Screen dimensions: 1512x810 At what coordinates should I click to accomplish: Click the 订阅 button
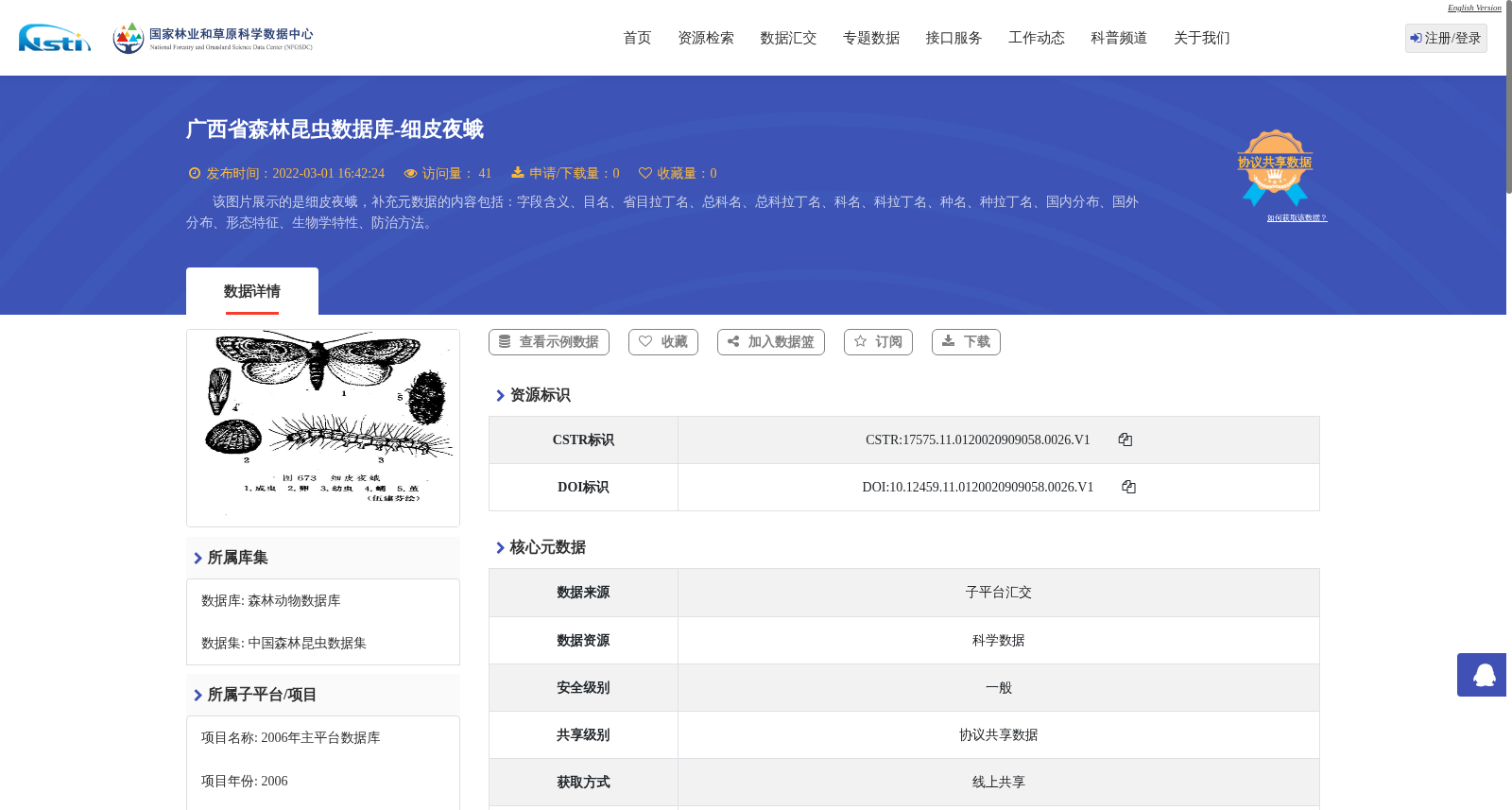pyautogui.click(x=878, y=342)
